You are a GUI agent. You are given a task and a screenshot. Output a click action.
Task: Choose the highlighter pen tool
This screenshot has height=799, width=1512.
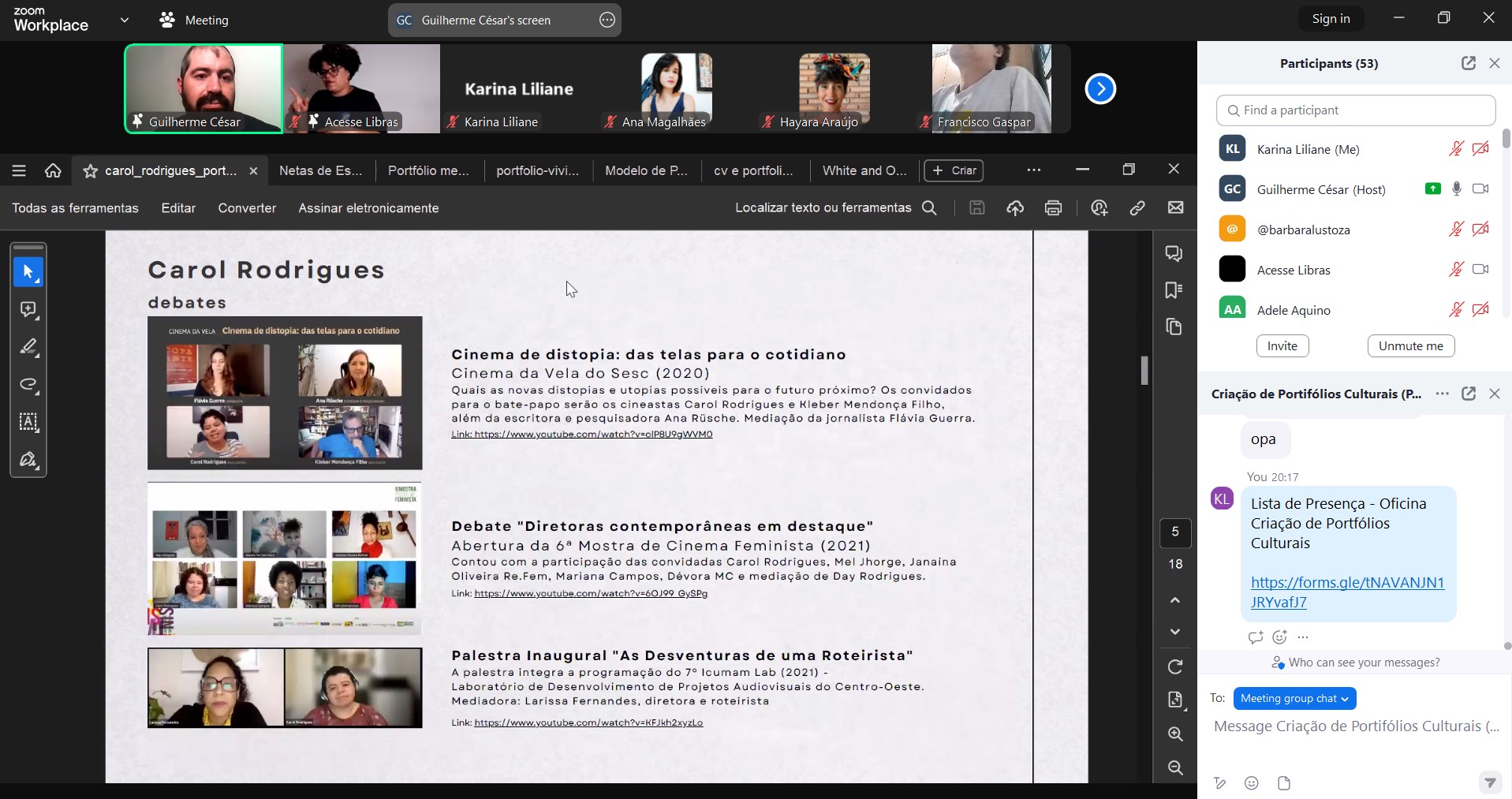28,347
